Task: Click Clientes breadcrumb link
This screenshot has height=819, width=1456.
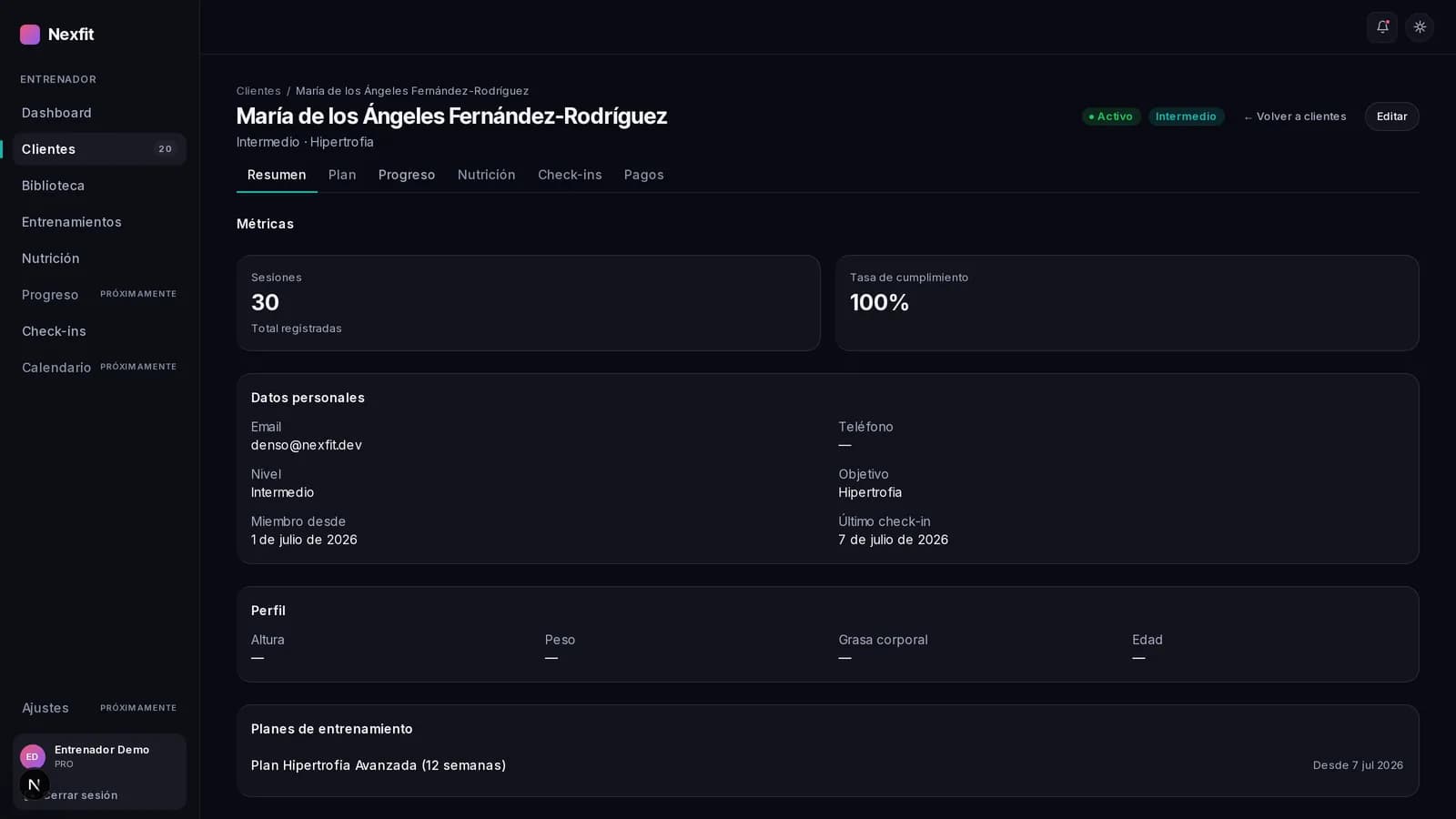Action: (x=258, y=91)
